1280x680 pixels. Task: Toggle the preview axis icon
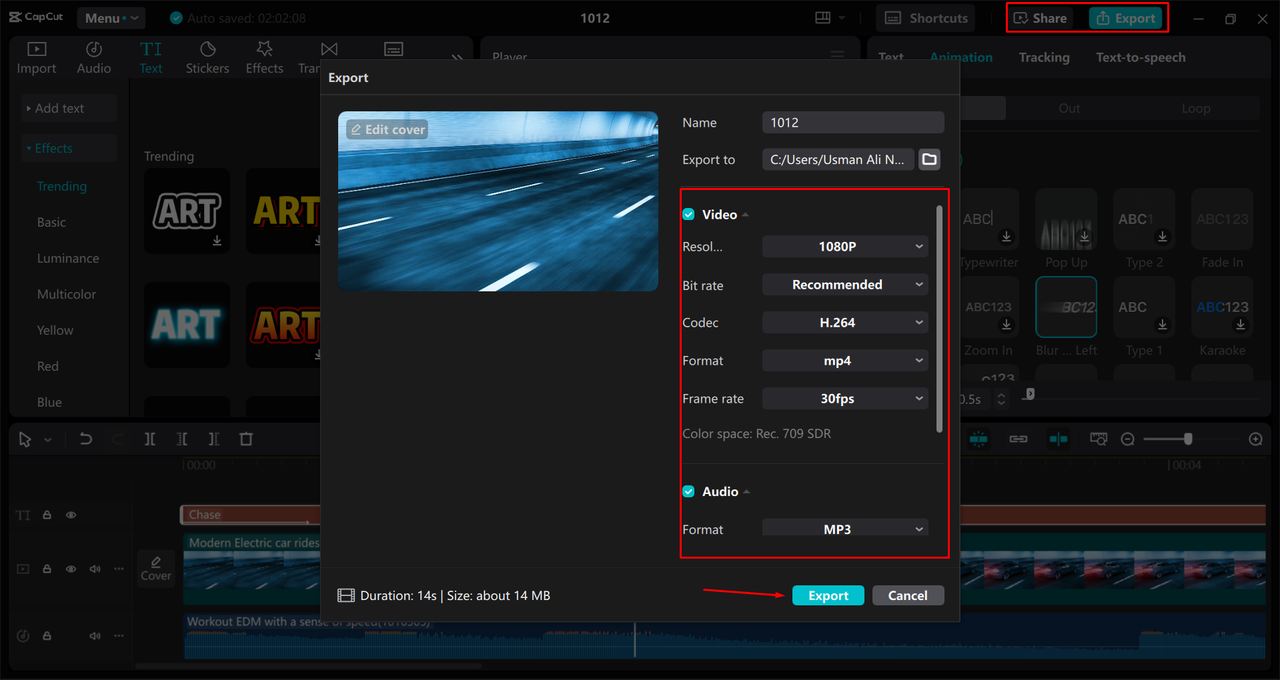1058,439
